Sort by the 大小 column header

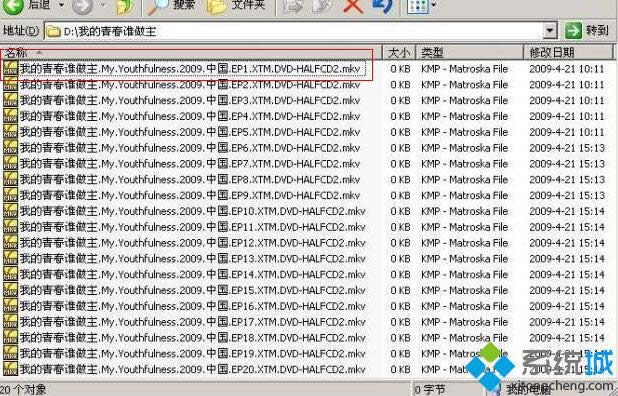click(x=399, y=52)
